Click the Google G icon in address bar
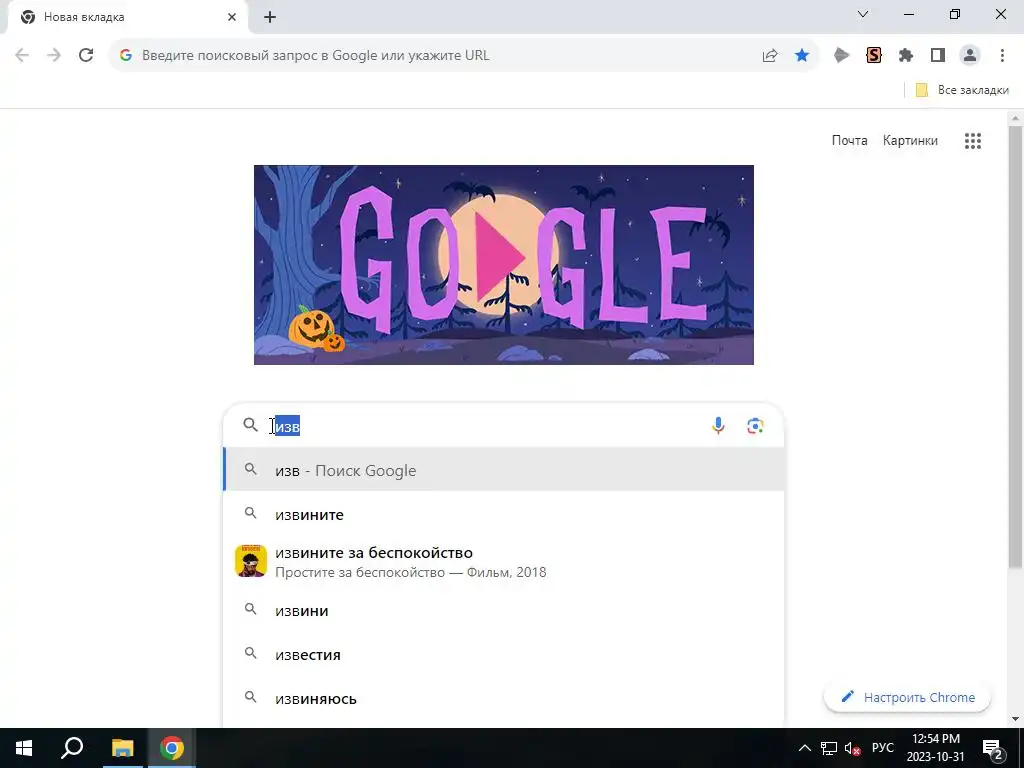The width and height of the screenshot is (1024, 768). (125, 56)
